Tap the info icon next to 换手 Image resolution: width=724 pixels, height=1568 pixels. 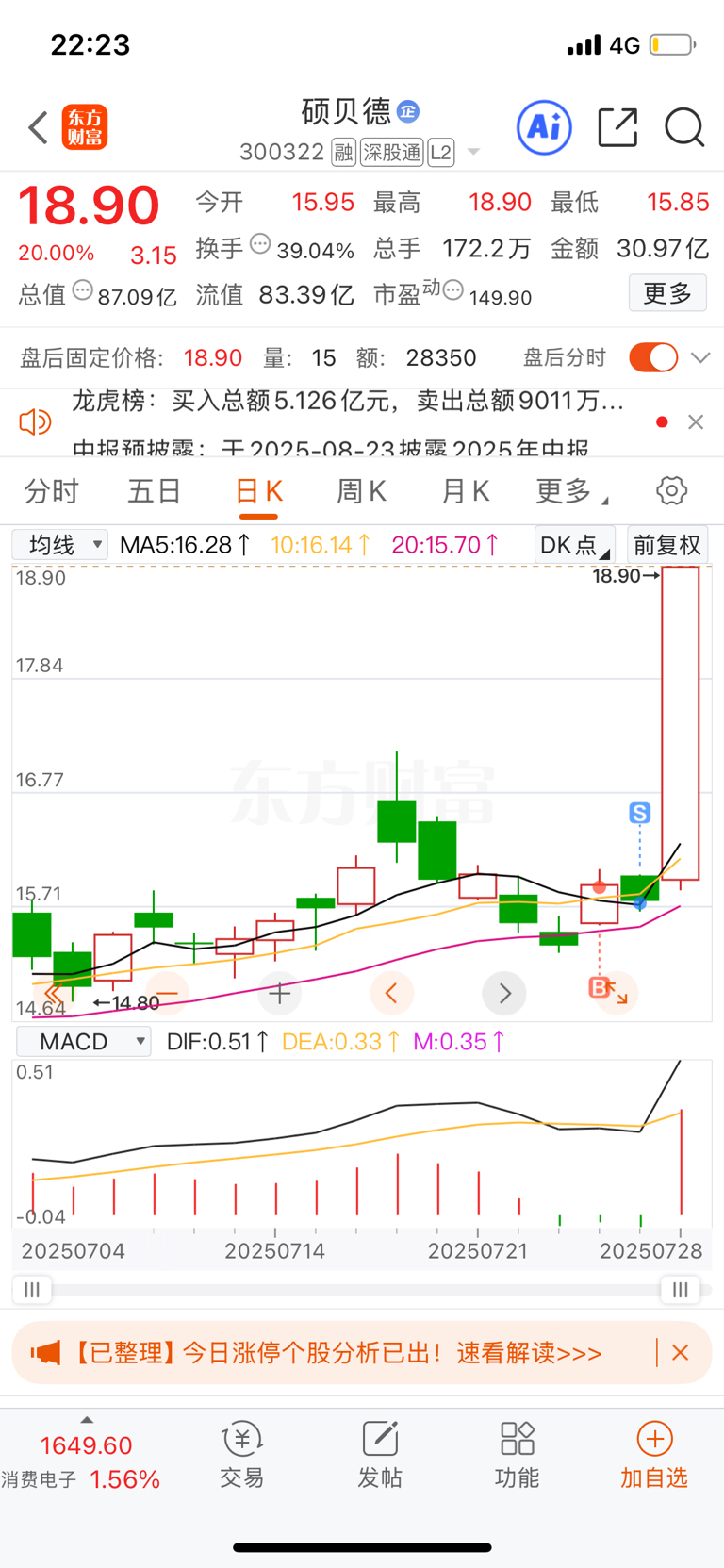point(260,245)
